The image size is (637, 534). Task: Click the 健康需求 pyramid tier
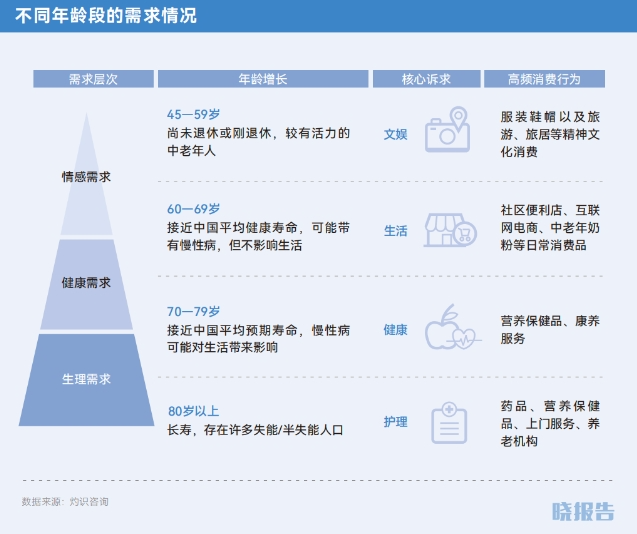coord(87,284)
